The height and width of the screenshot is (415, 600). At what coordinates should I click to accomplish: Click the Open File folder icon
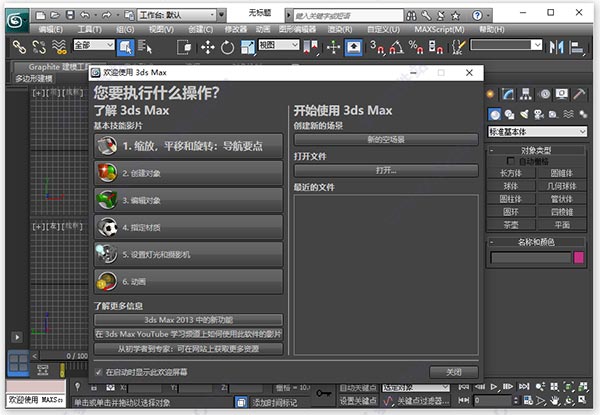pyautogui.click(x=55, y=15)
